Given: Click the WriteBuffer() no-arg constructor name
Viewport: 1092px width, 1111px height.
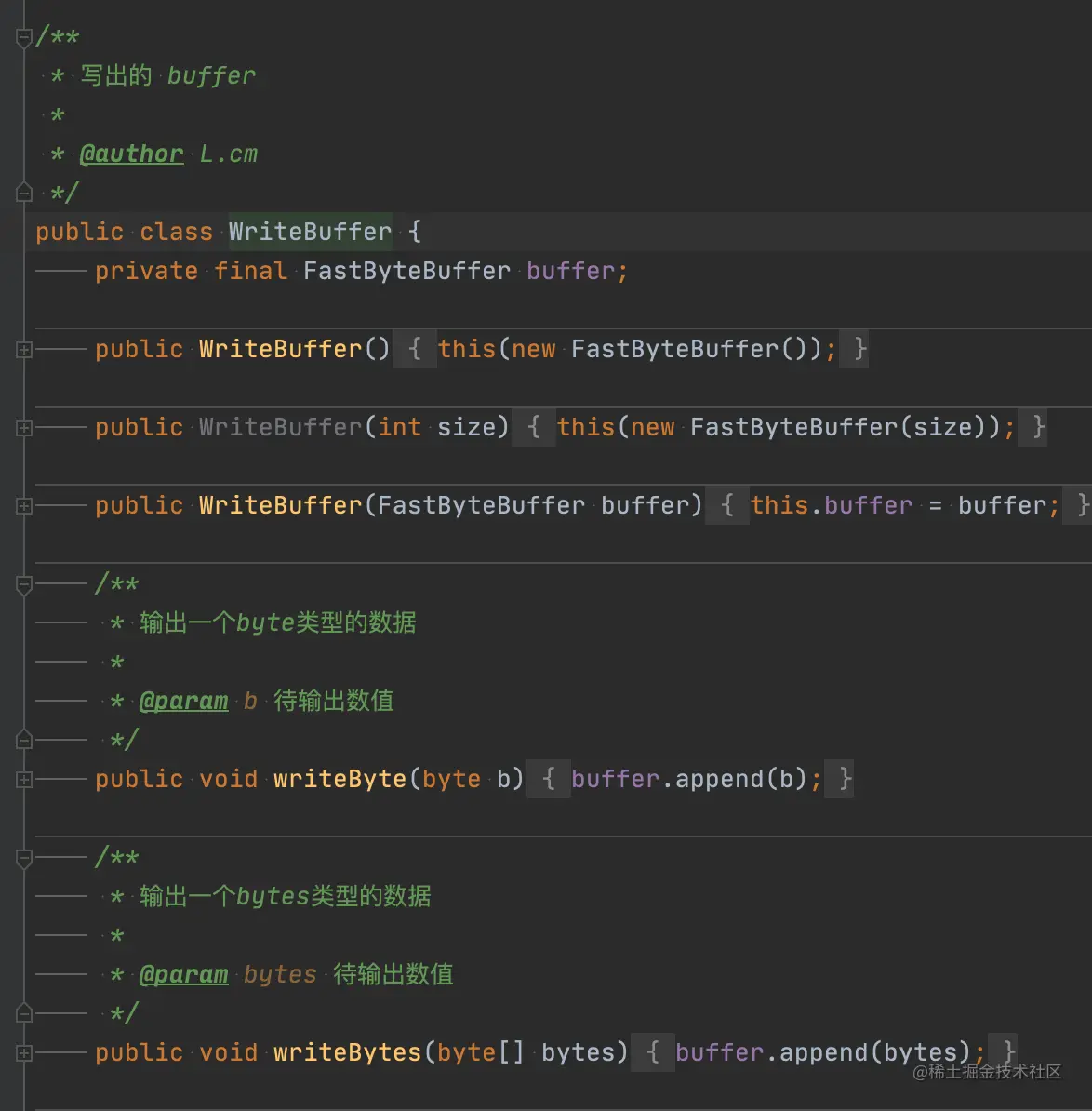Looking at the screenshot, I should tap(280, 349).
